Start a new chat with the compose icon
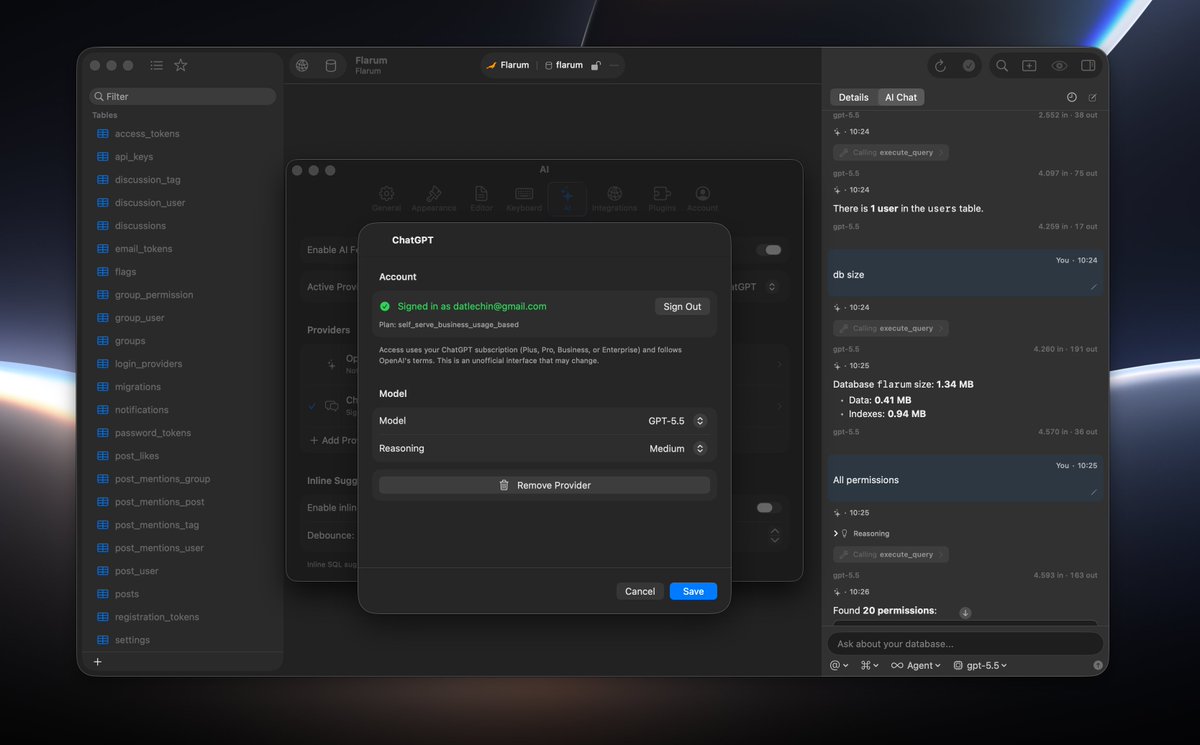The width and height of the screenshot is (1200, 745). 1093,97
